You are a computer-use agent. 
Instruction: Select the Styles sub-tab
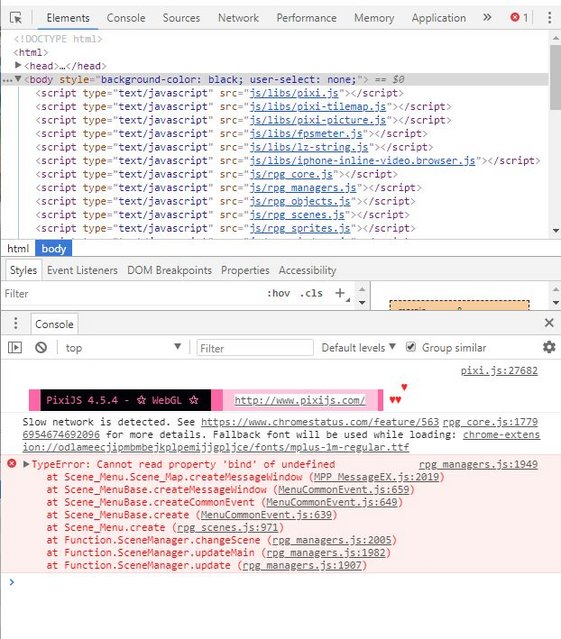click(23, 270)
